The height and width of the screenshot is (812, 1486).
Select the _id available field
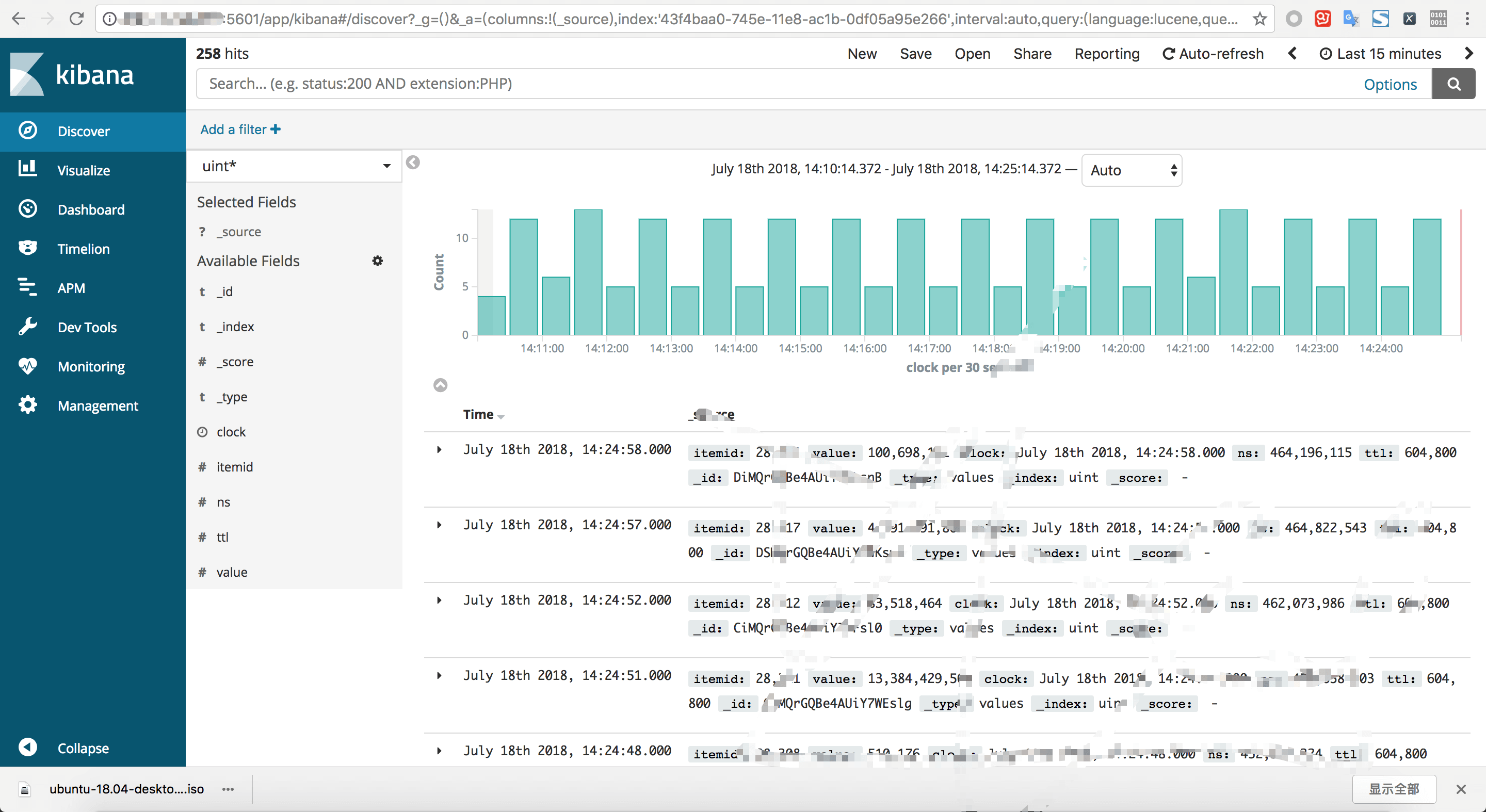coord(224,291)
